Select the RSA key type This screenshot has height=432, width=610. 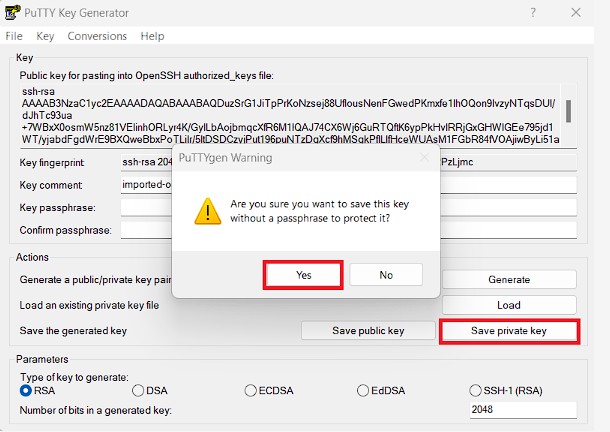(x=26, y=390)
